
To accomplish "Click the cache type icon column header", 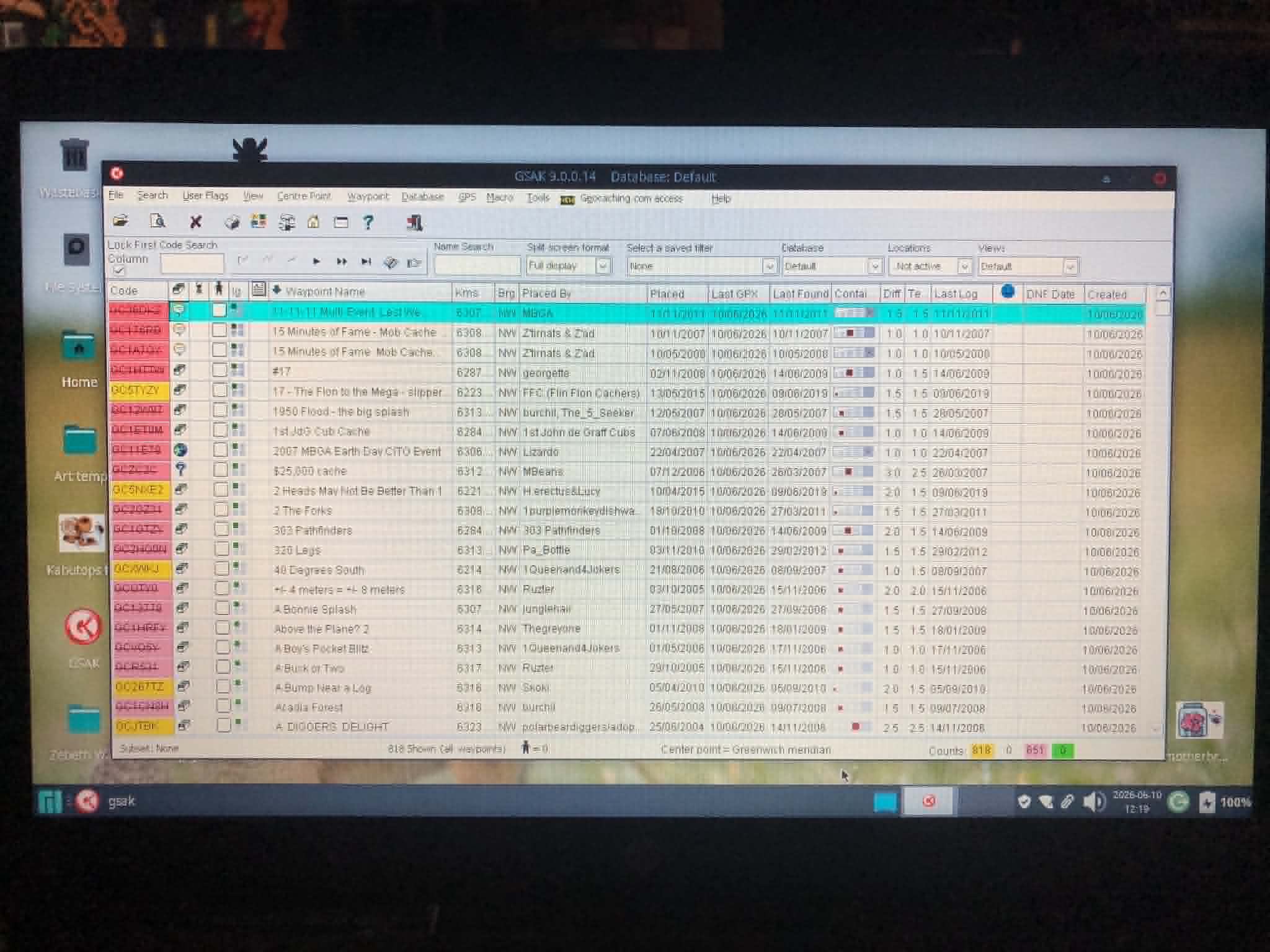I will (x=178, y=289).
